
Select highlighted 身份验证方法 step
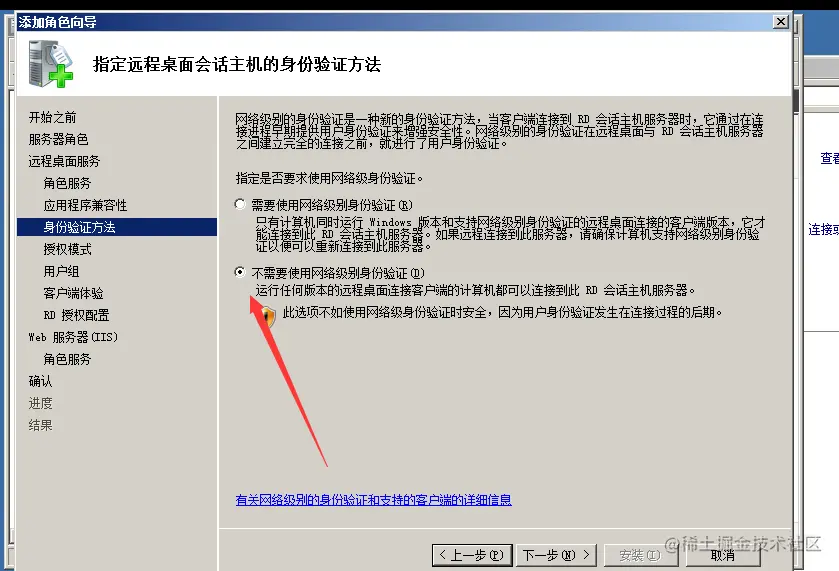[117, 227]
